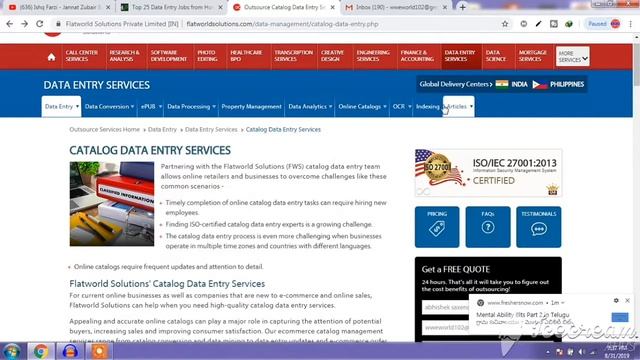This screenshot has height=360, width=640.
Task: Open the Pricing tile
Action: click(x=437, y=227)
